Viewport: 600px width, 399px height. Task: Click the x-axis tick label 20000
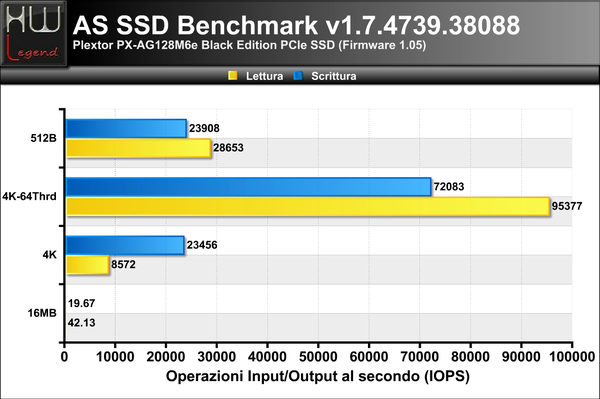click(166, 357)
